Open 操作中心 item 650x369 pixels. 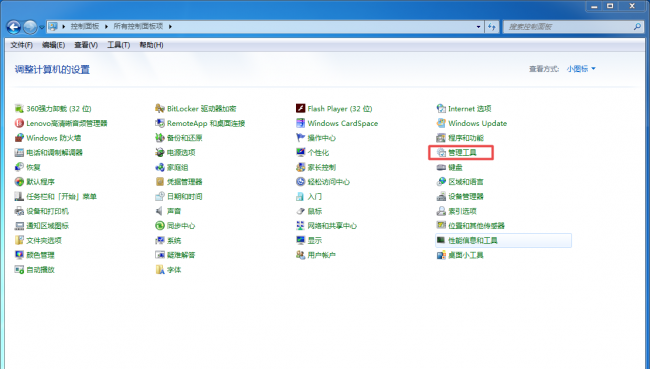point(316,138)
